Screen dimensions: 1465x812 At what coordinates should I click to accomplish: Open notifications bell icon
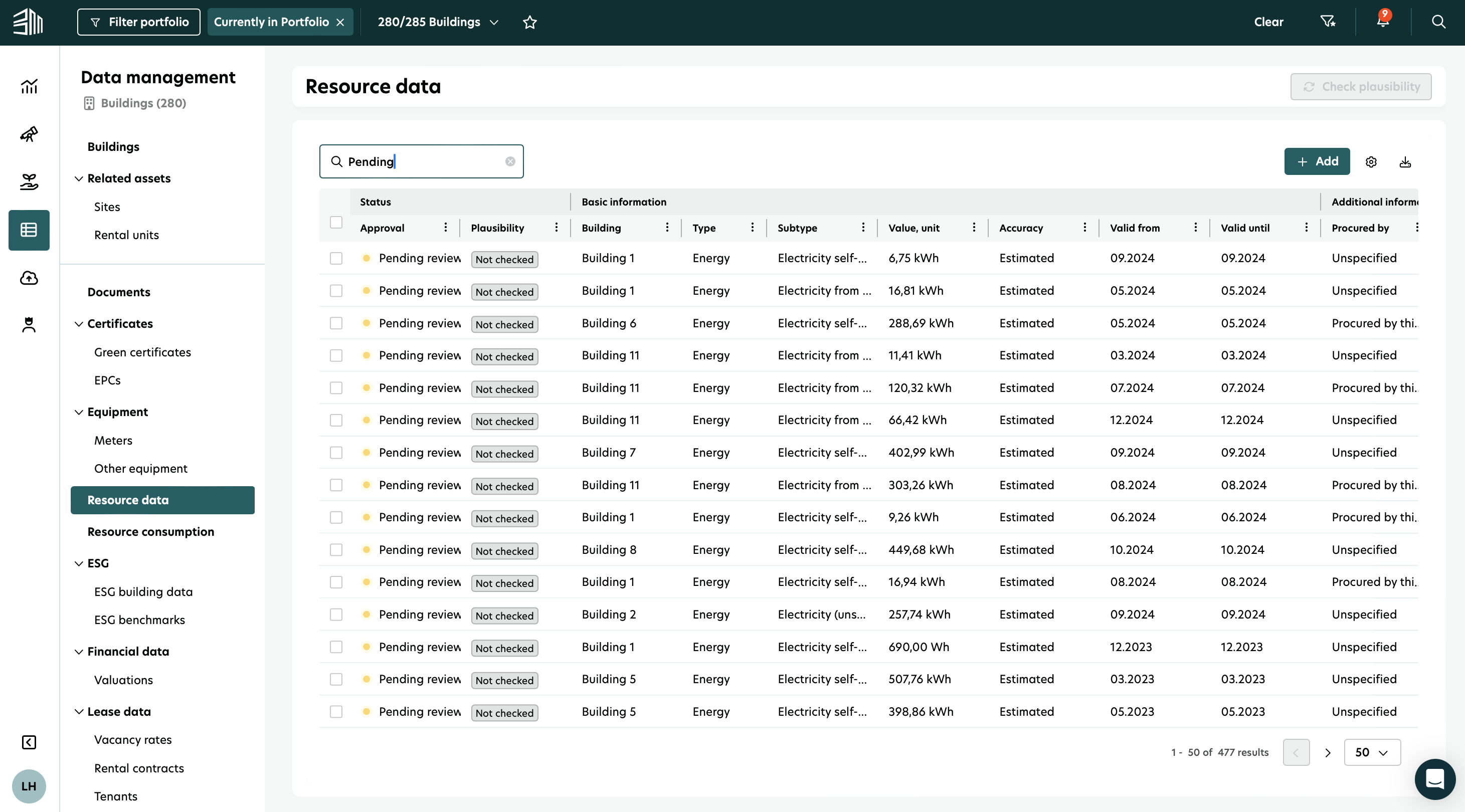(x=1383, y=22)
